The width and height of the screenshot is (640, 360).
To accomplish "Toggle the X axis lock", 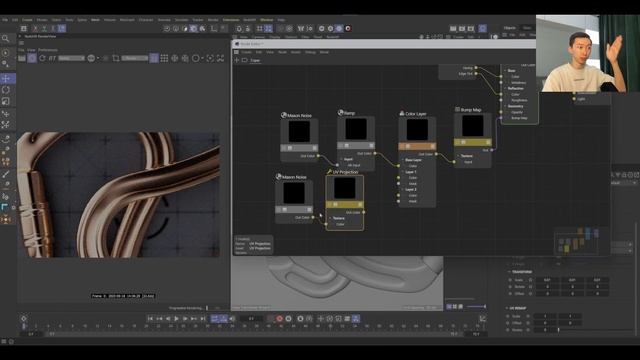I will 36,29.
